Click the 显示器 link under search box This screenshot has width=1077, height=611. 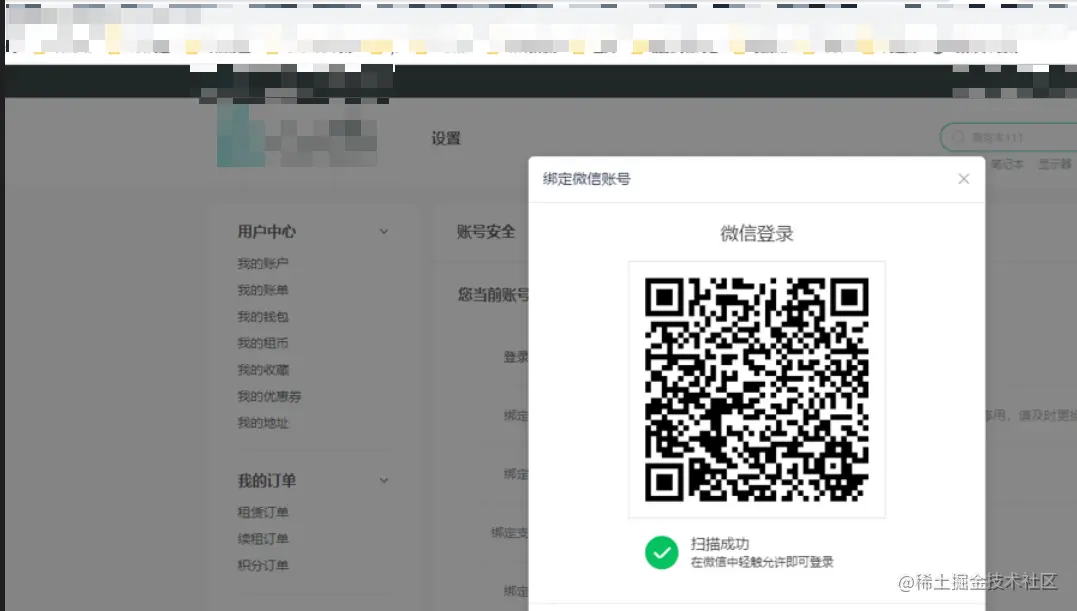(x=1054, y=164)
